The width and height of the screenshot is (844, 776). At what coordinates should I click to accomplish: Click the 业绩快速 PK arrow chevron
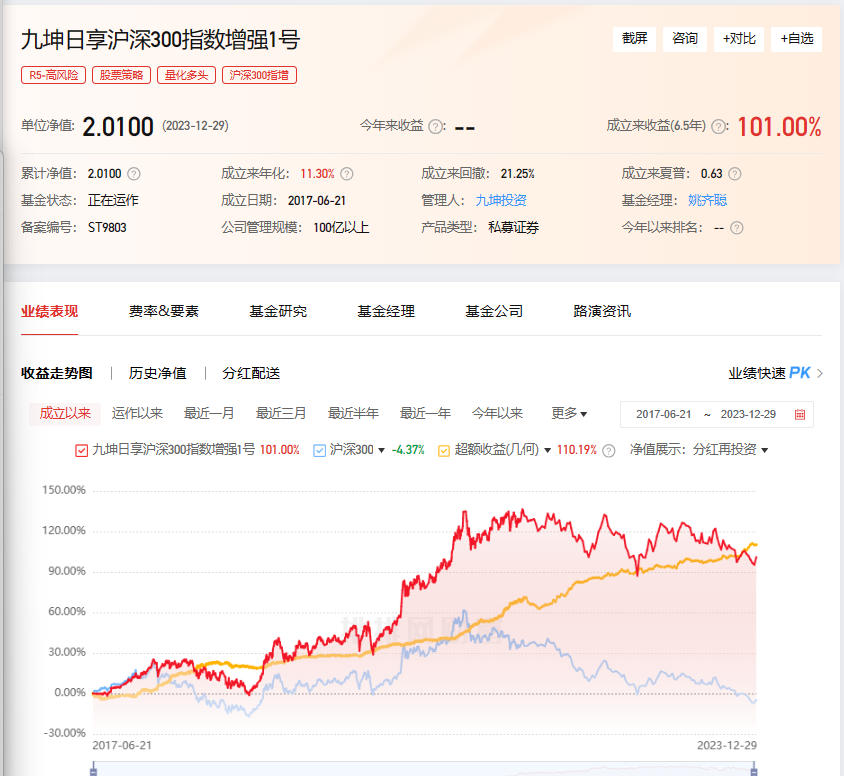(820, 373)
